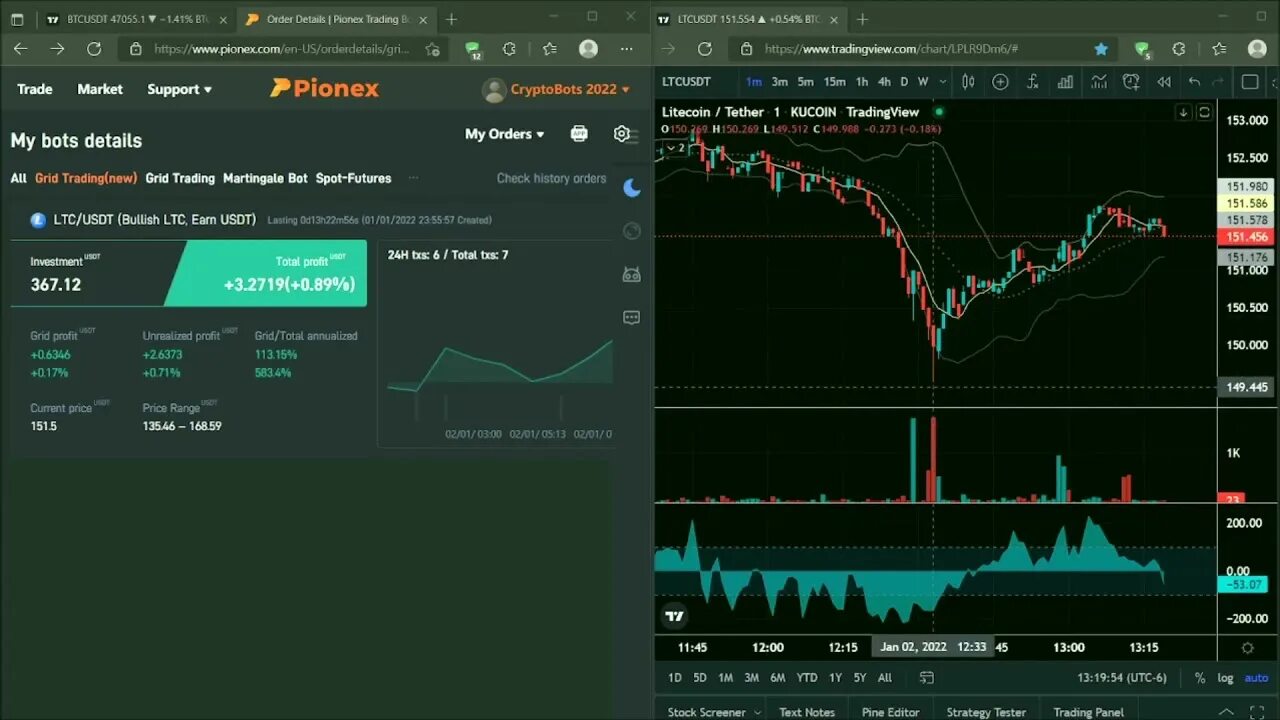Open the timezone 13:19:54 (UTC-6) selector
Image resolution: width=1280 pixels, height=720 pixels.
[x=1122, y=678]
